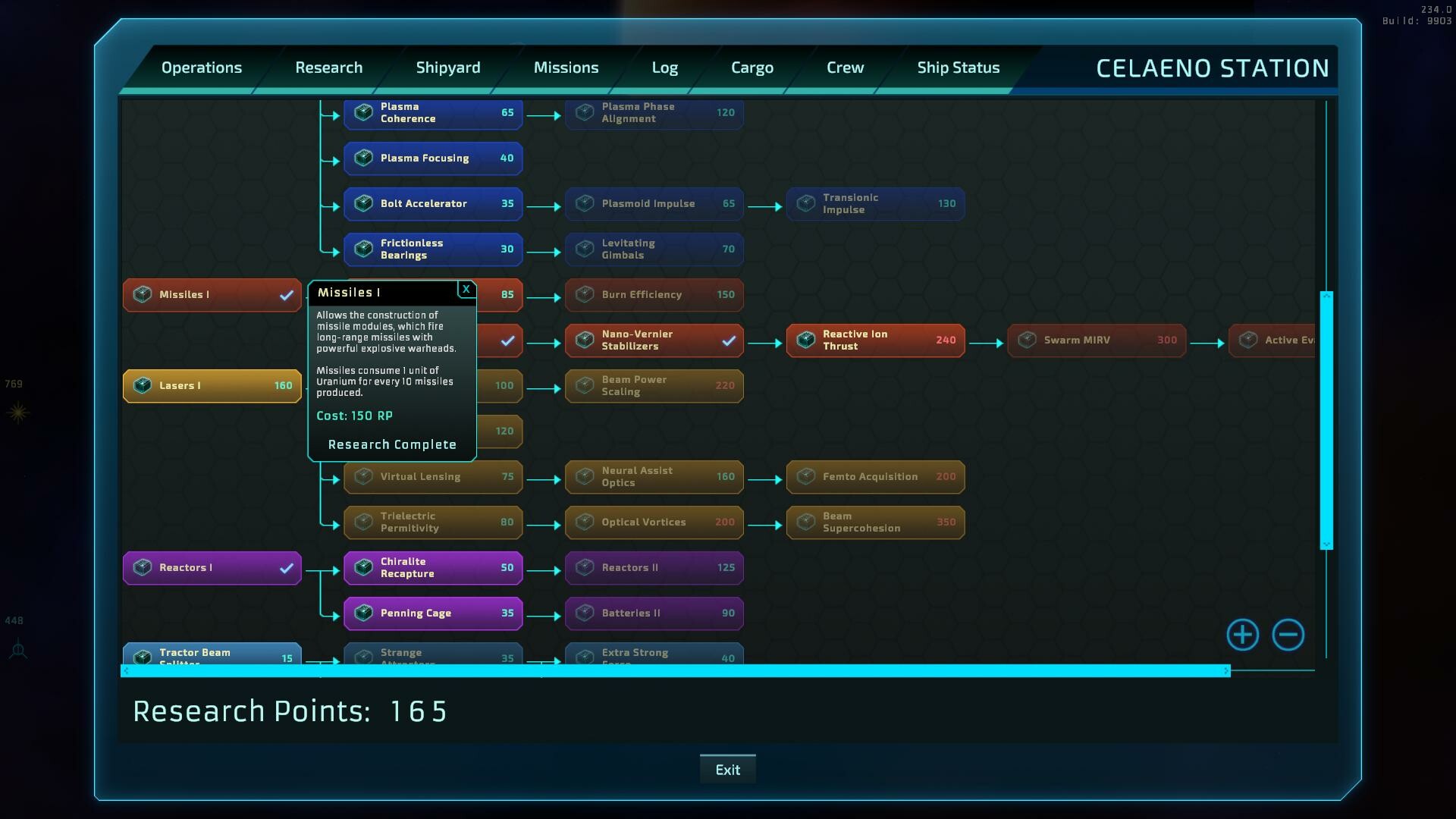Click the Research Complete button
The height and width of the screenshot is (819, 1456).
[392, 444]
